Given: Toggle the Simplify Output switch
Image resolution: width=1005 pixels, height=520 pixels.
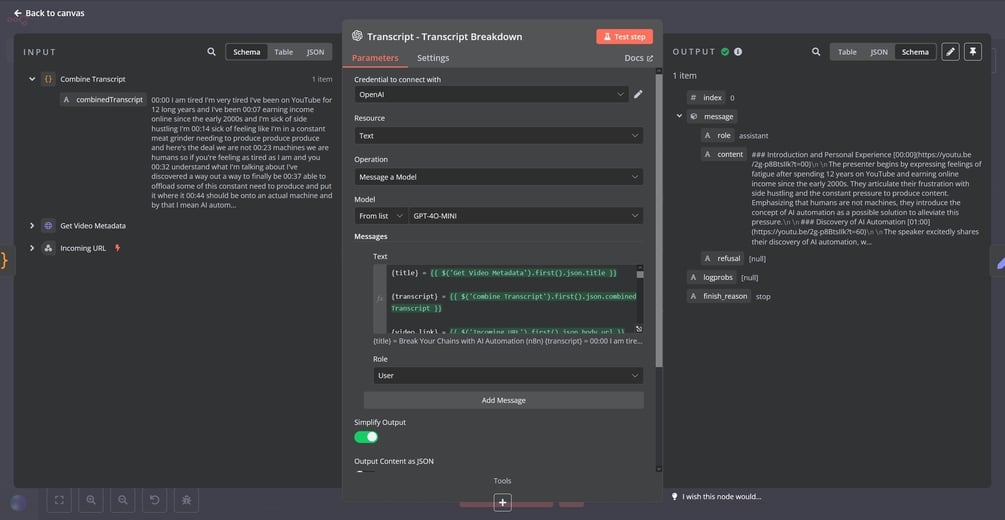Looking at the screenshot, I should [x=366, y=437].
